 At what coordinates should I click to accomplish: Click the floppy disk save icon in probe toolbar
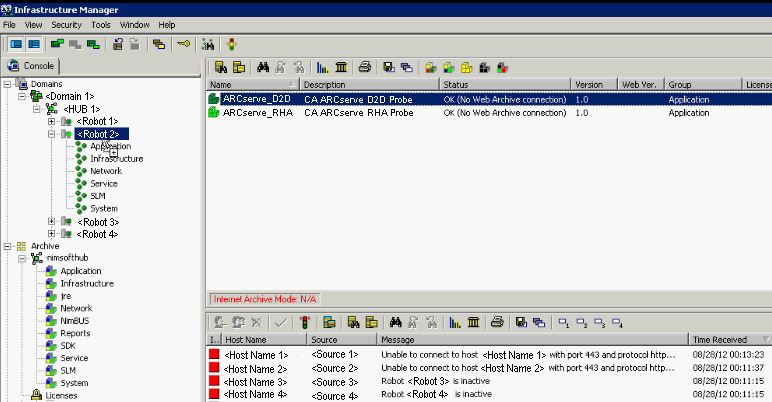point(389,67)
